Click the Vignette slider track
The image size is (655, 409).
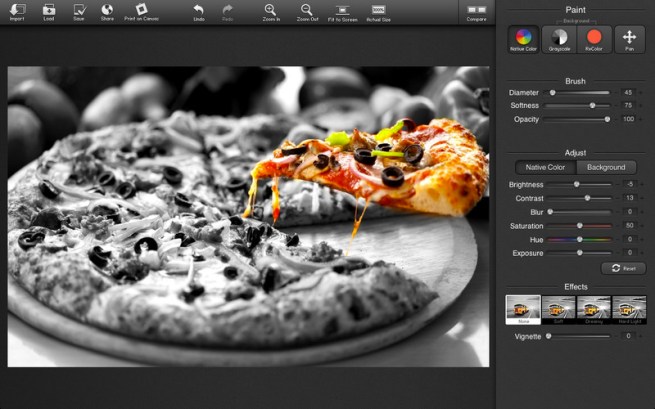(578, 336)
